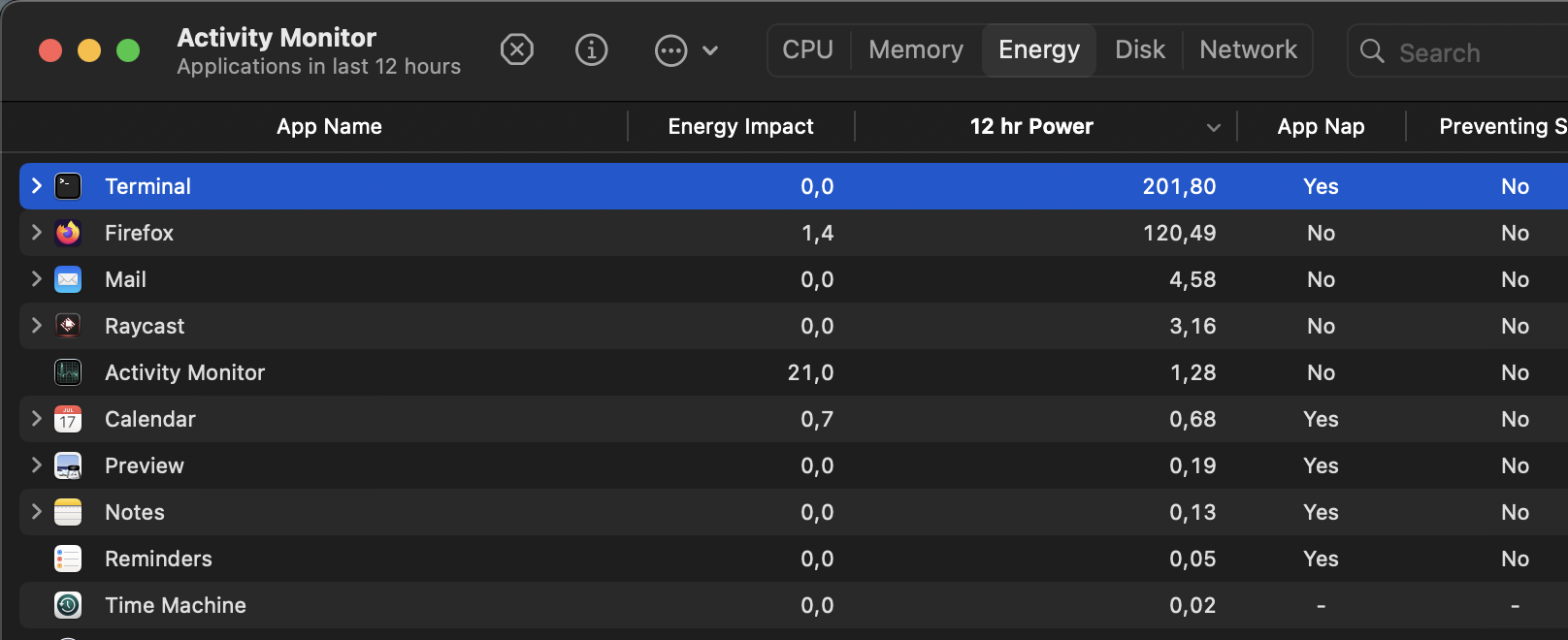Expand the Preview row disclosure chevron
Viewport: 1568px width, 640px height.
coord(37,464)
